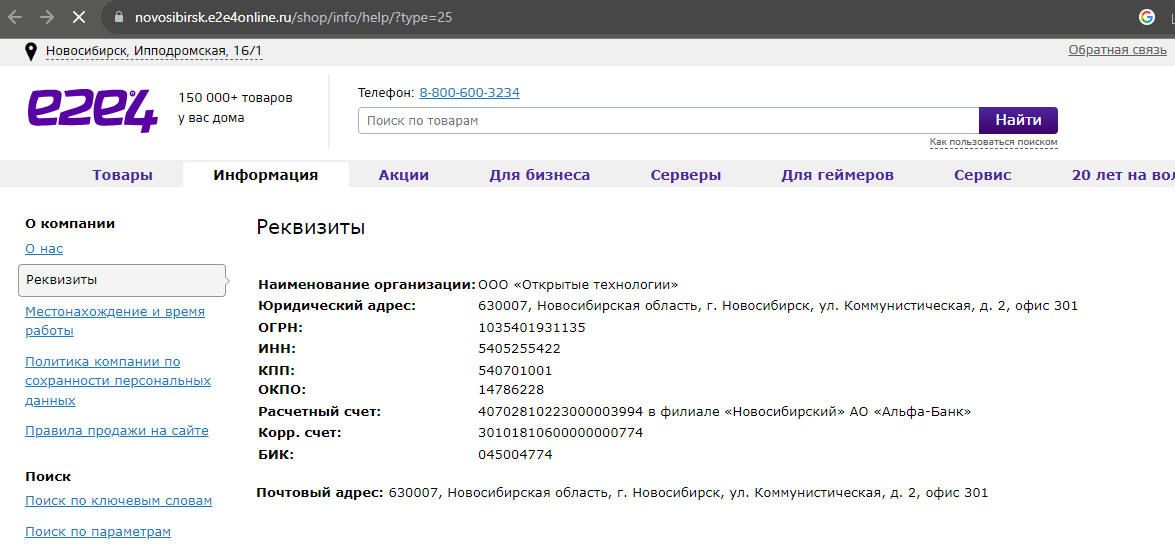Click the browser back arrow
The image size is (1175, 556).
(x=15, y=18)
